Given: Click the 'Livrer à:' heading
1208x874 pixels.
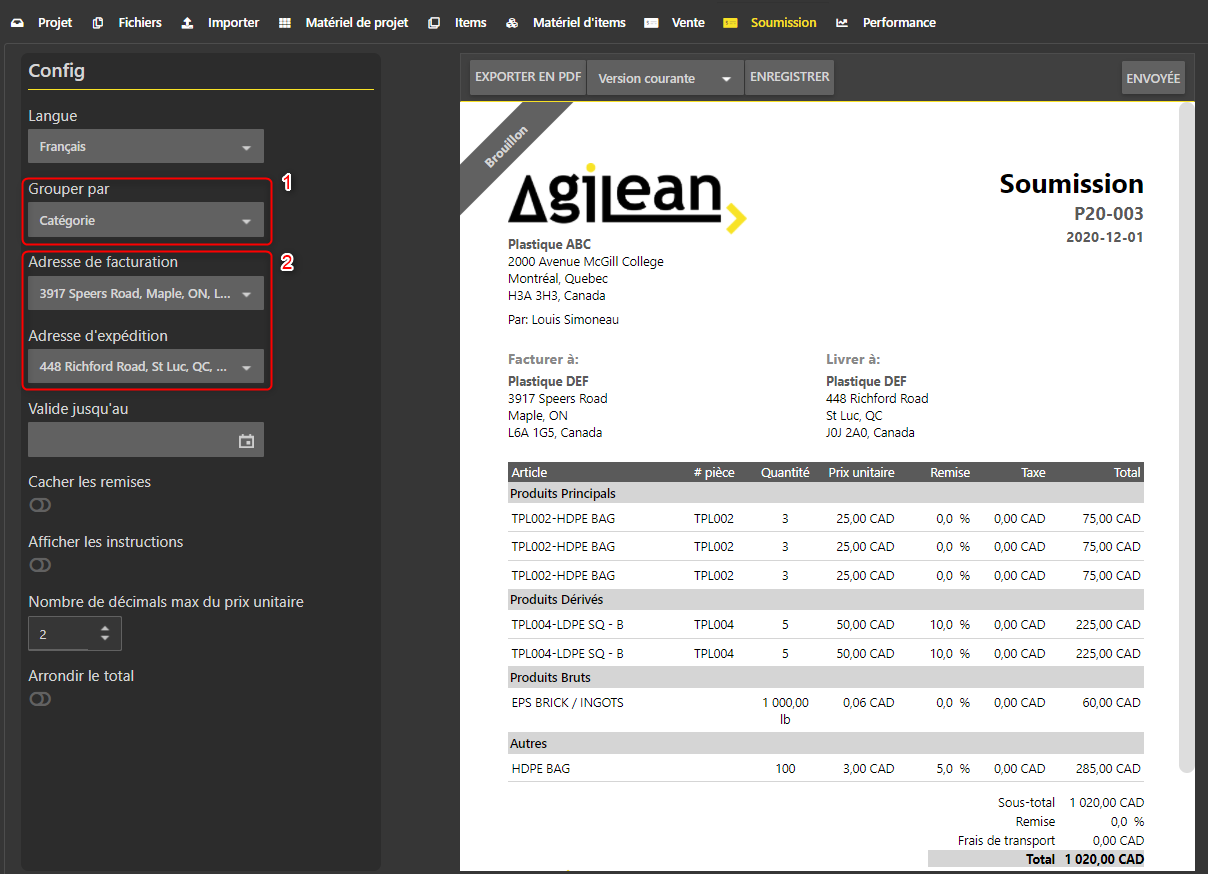Looking at the screenshot, I should click(x=853, y=359).
